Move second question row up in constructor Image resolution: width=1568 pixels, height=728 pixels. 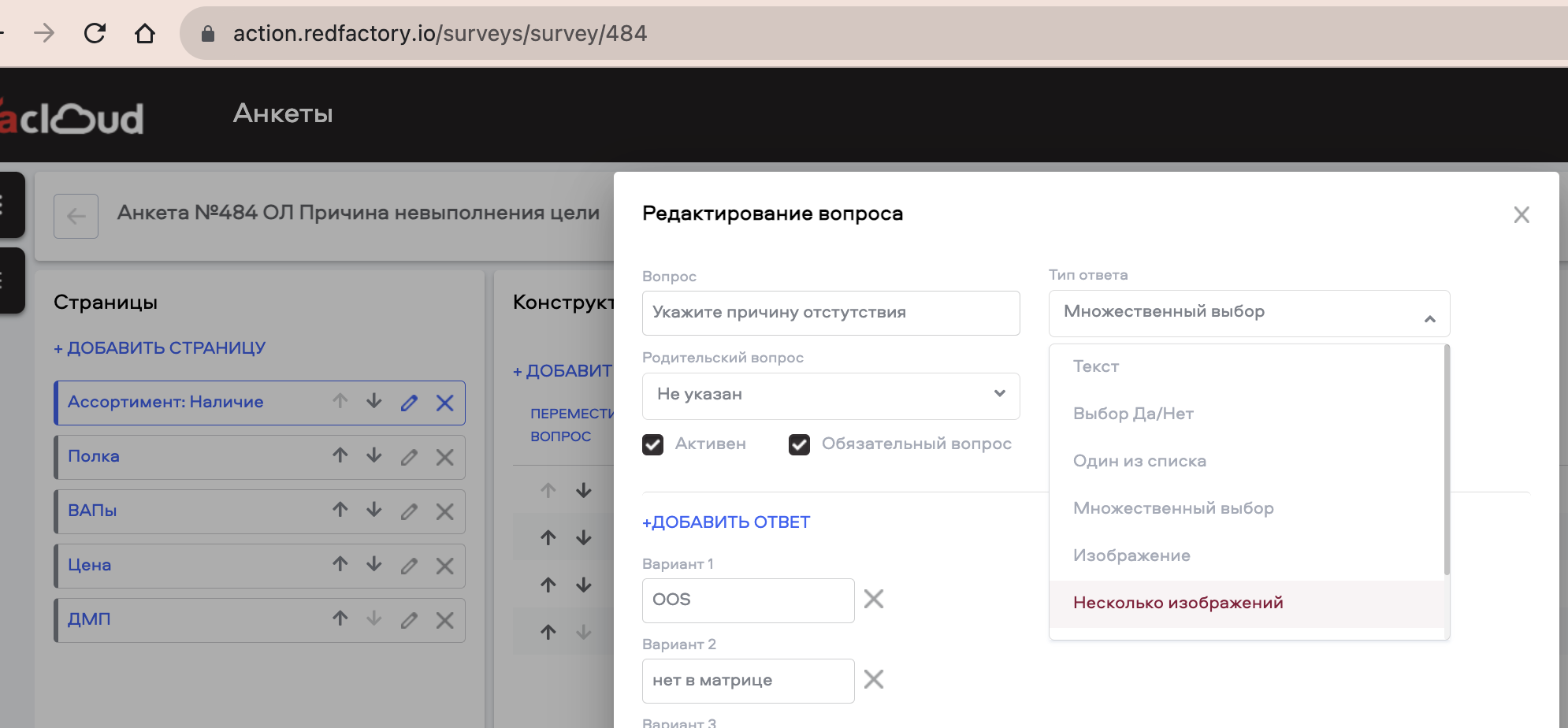548,537
